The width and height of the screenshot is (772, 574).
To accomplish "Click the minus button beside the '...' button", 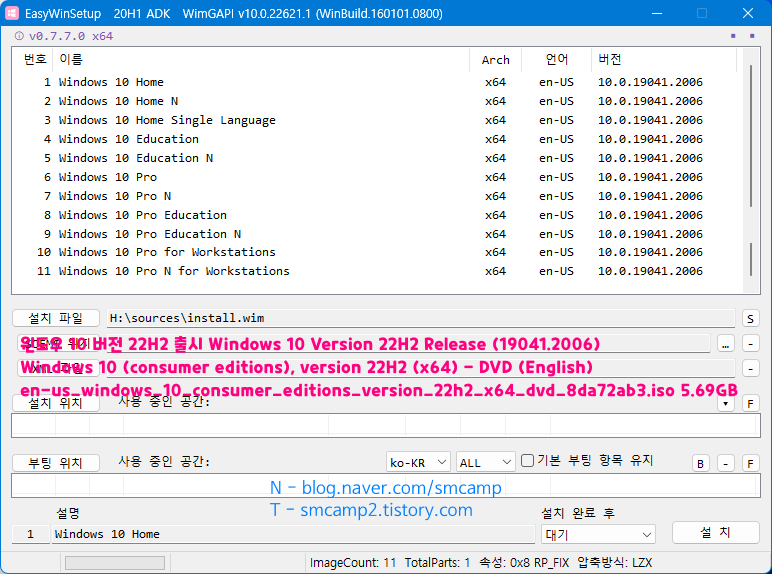I will tap(750, 344).
